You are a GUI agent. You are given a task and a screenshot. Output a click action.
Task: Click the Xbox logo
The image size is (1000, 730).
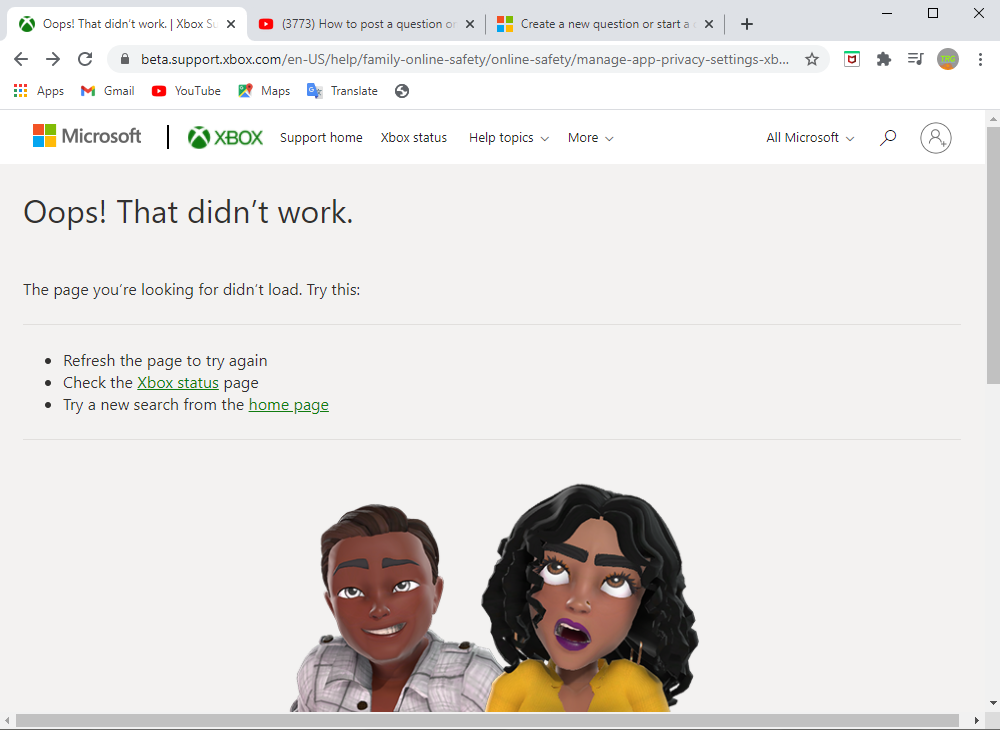[225, 137]
